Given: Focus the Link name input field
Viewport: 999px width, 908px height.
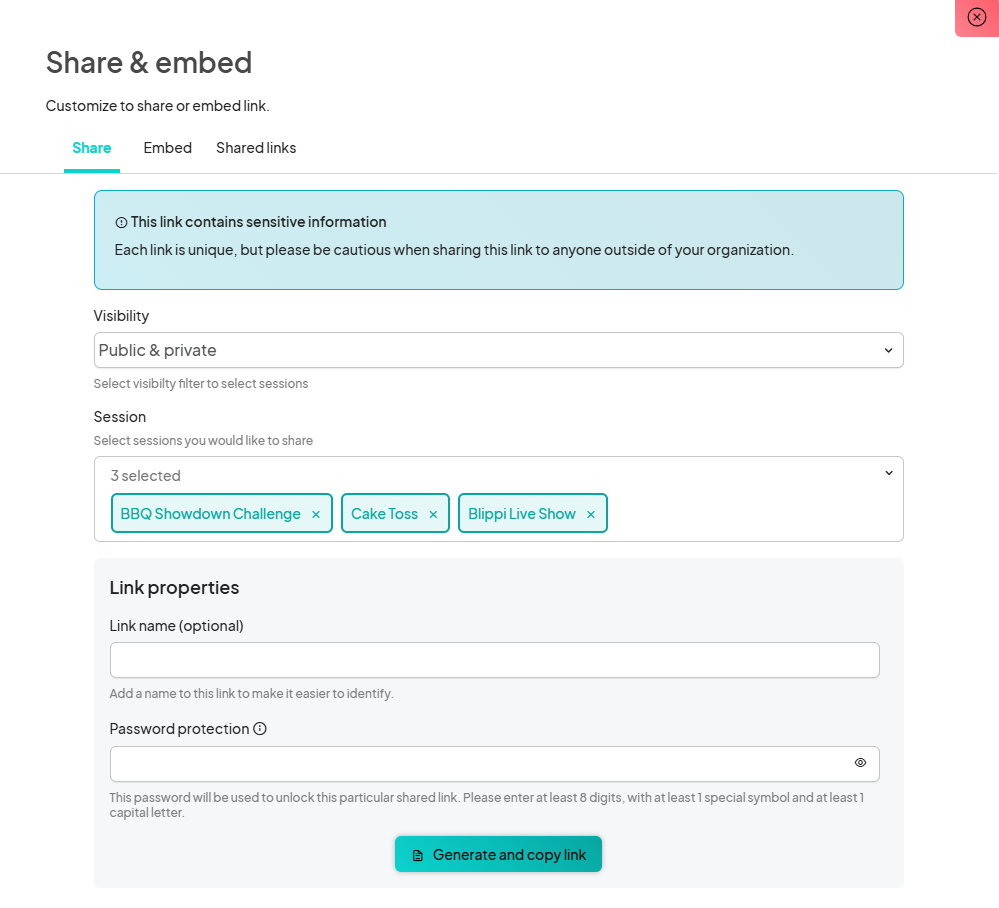Looking at the screenshot, I should click(494, 660).
